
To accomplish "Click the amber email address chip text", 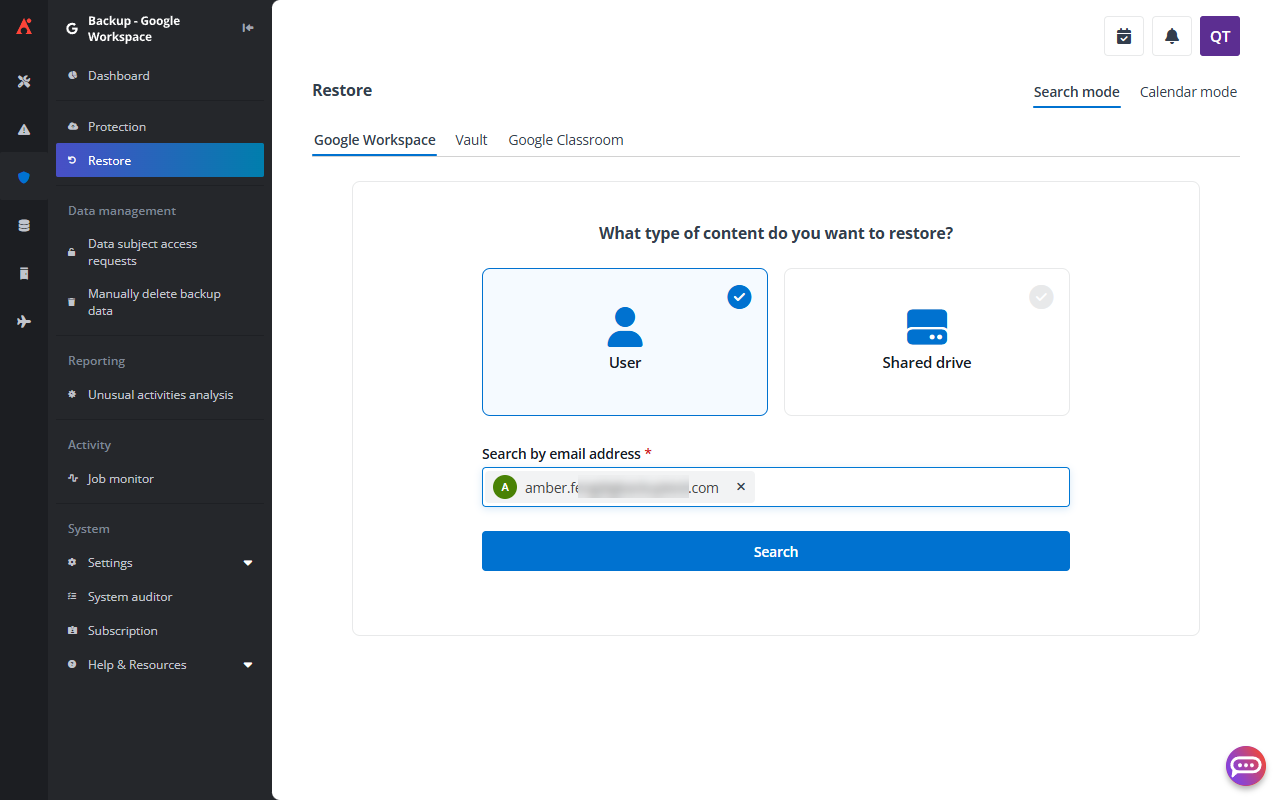I will (x=622, y=488).
